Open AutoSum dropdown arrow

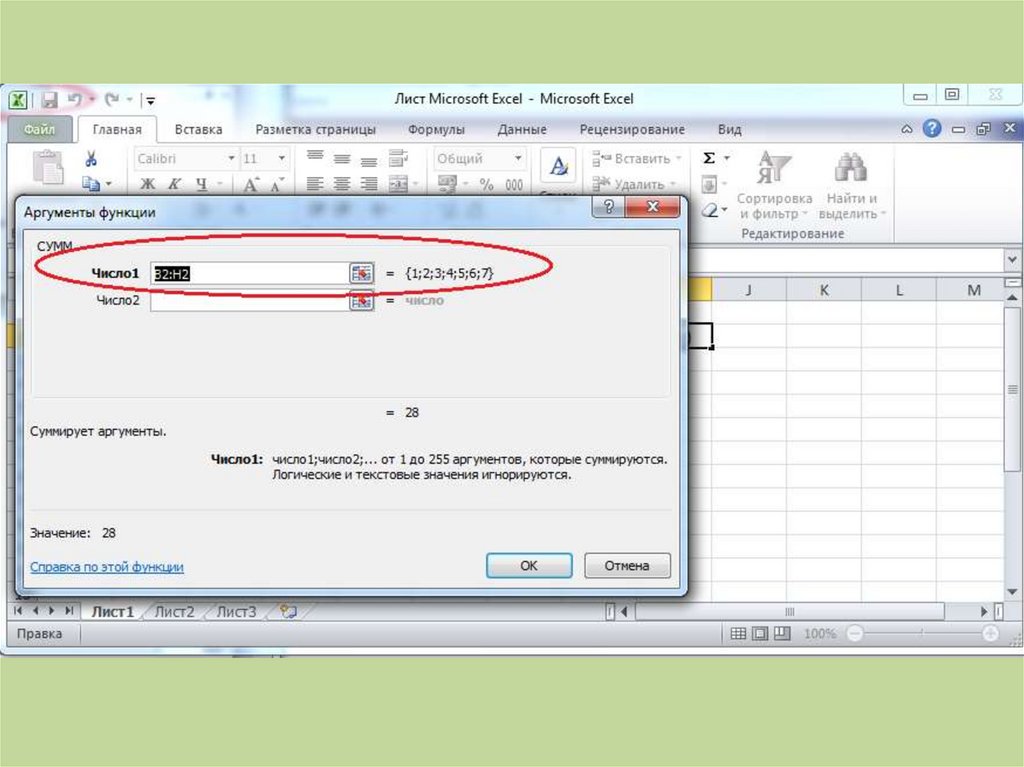(726, 158)
